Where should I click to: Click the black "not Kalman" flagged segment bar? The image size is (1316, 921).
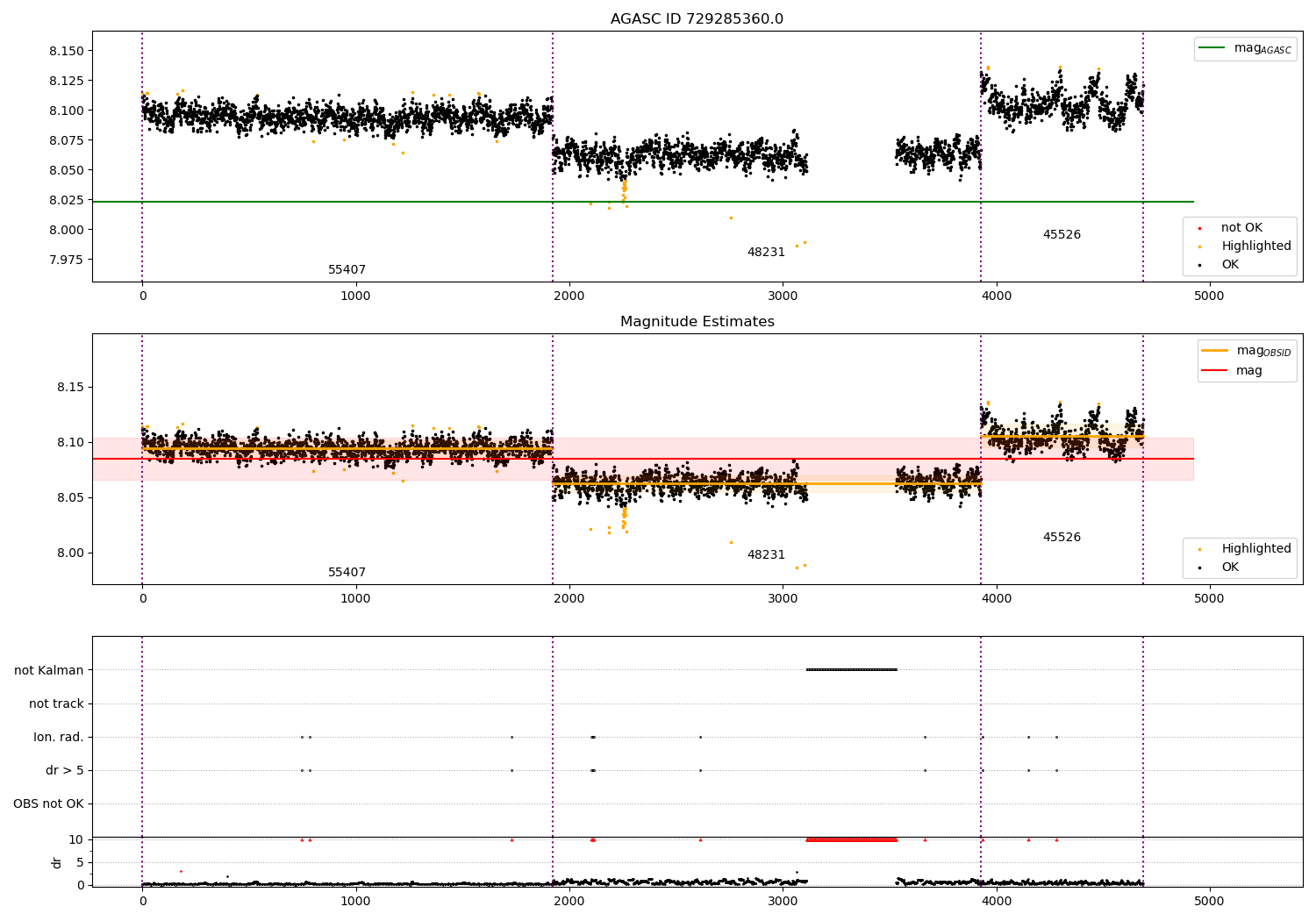pyautogui.click(x=851, y=670)
